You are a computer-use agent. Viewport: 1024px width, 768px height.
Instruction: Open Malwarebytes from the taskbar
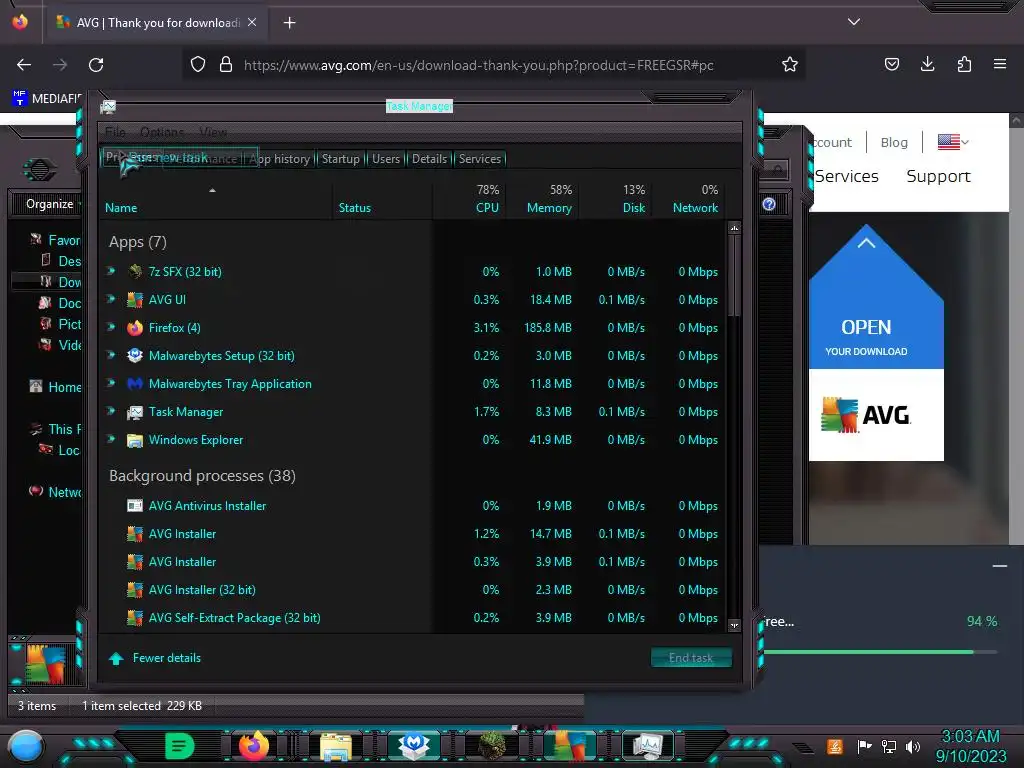click(414, 746)
